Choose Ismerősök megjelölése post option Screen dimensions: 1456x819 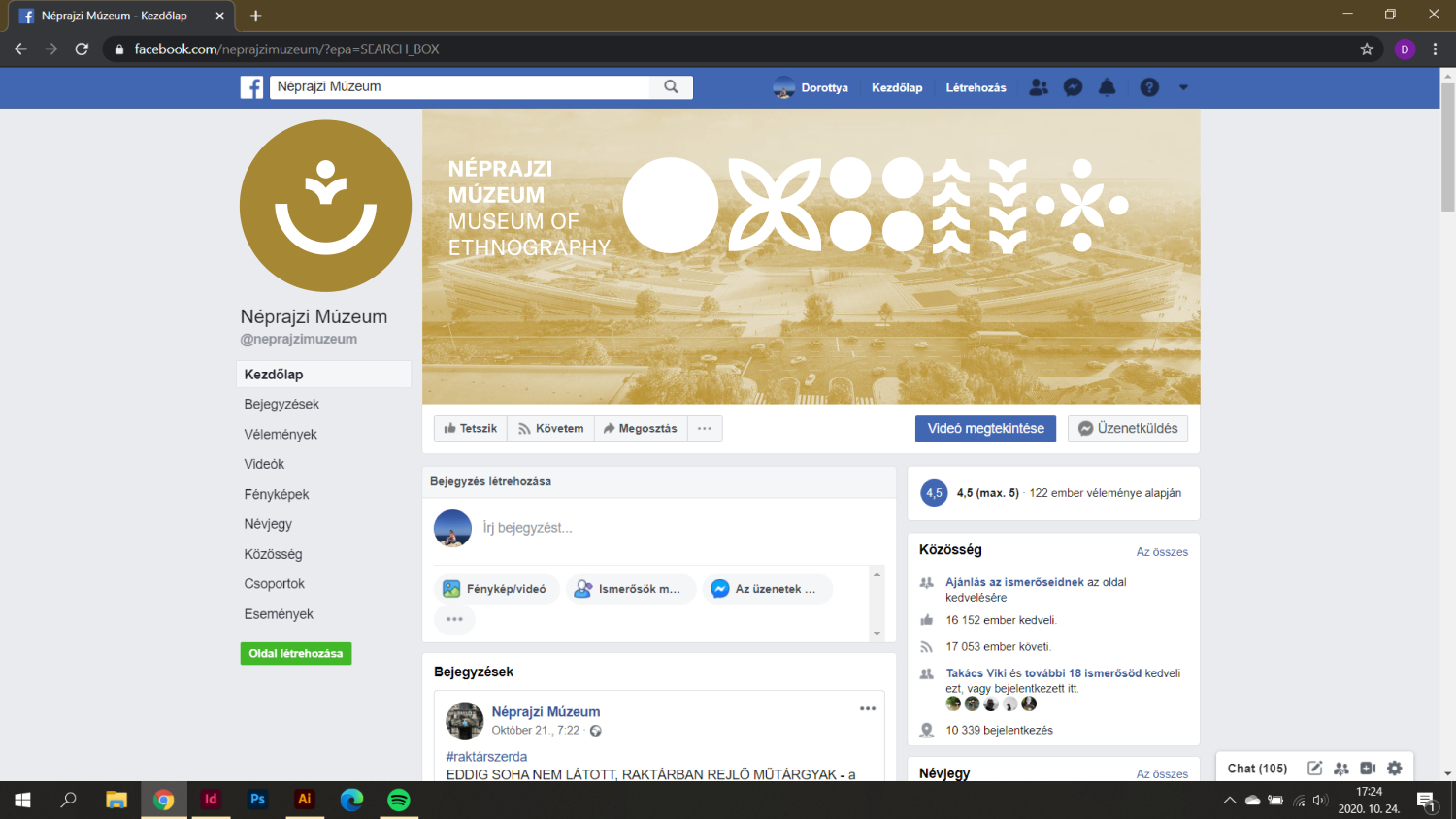(630, 589)
